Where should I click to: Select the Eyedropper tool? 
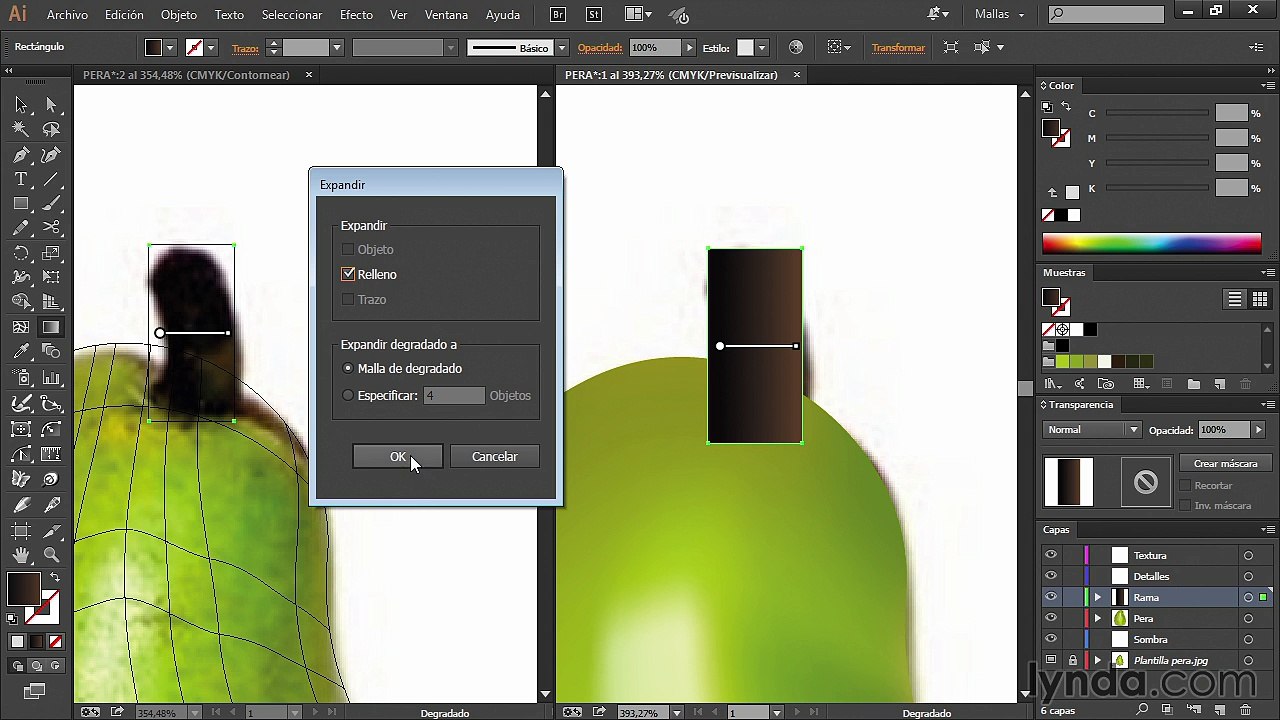(x=21, y=352)
